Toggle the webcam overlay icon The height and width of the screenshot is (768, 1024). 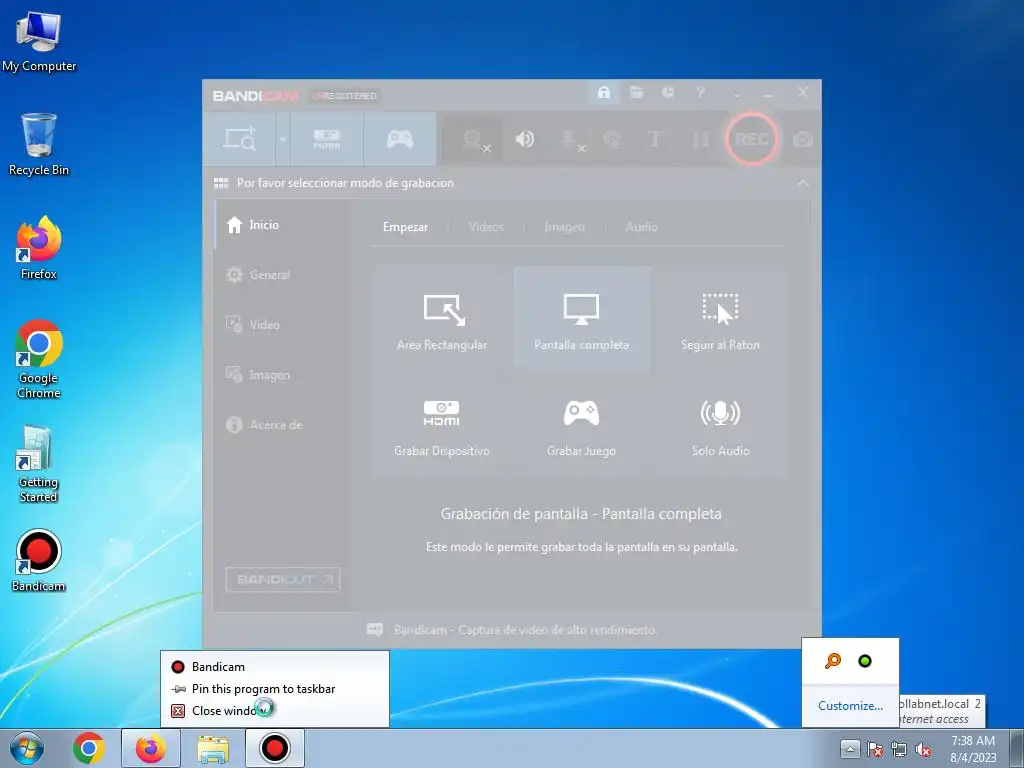pos(475,140)
